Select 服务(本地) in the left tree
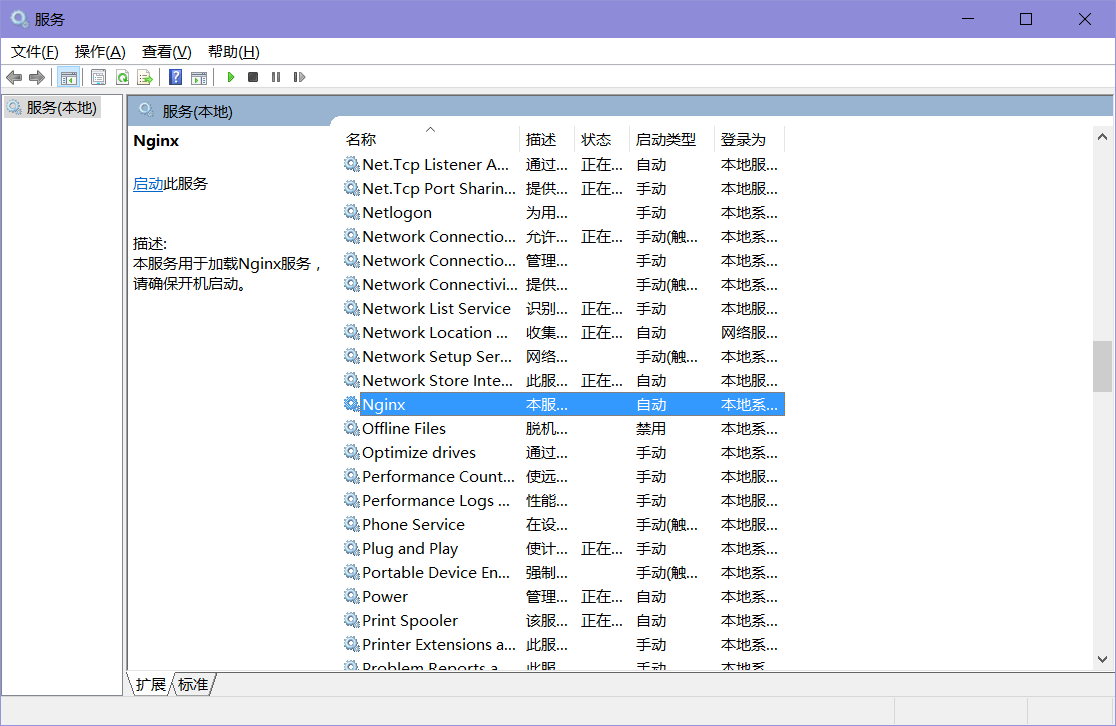 tap(53, 107)
